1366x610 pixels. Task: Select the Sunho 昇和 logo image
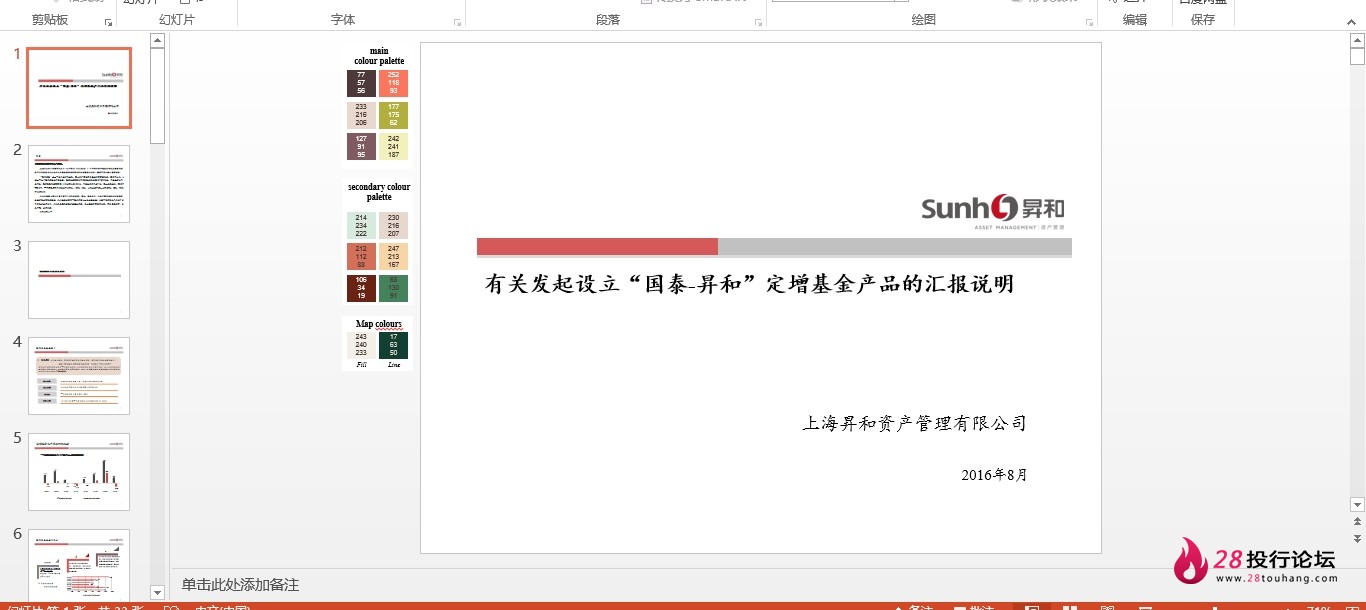(x=993, y=211)
